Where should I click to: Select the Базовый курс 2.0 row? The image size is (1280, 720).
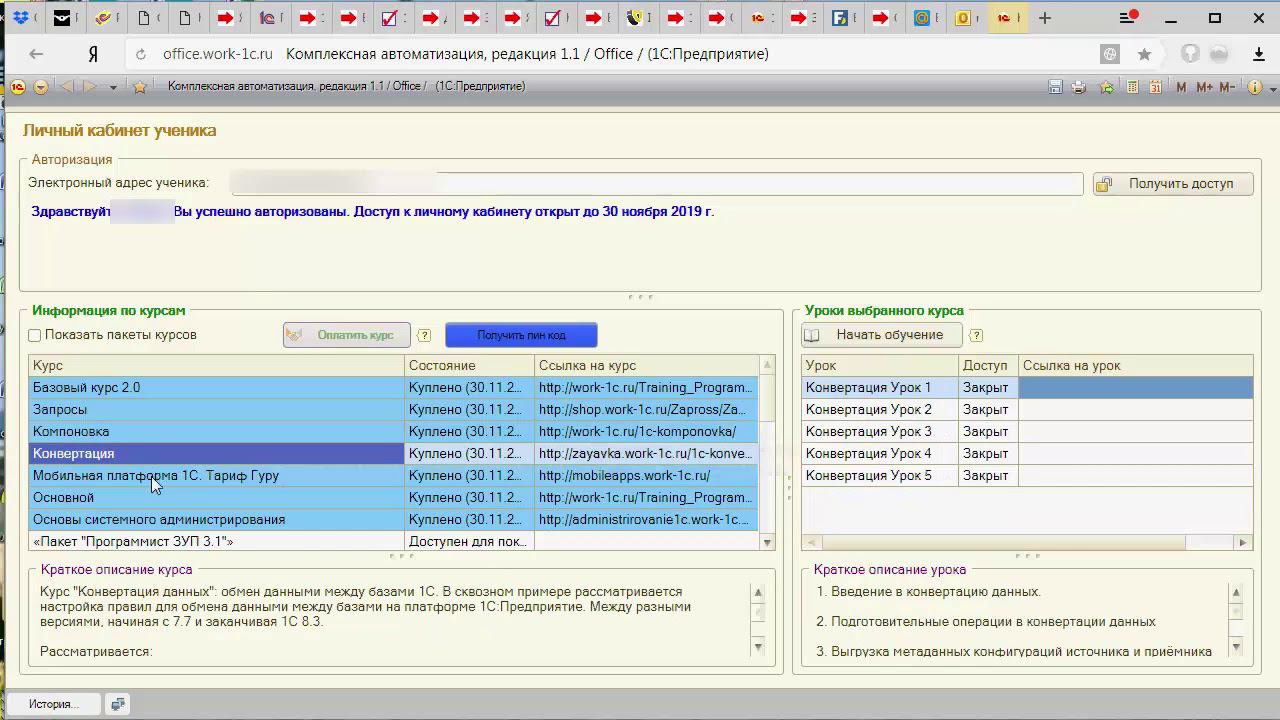pyautogui.click(x=394, y=388)
